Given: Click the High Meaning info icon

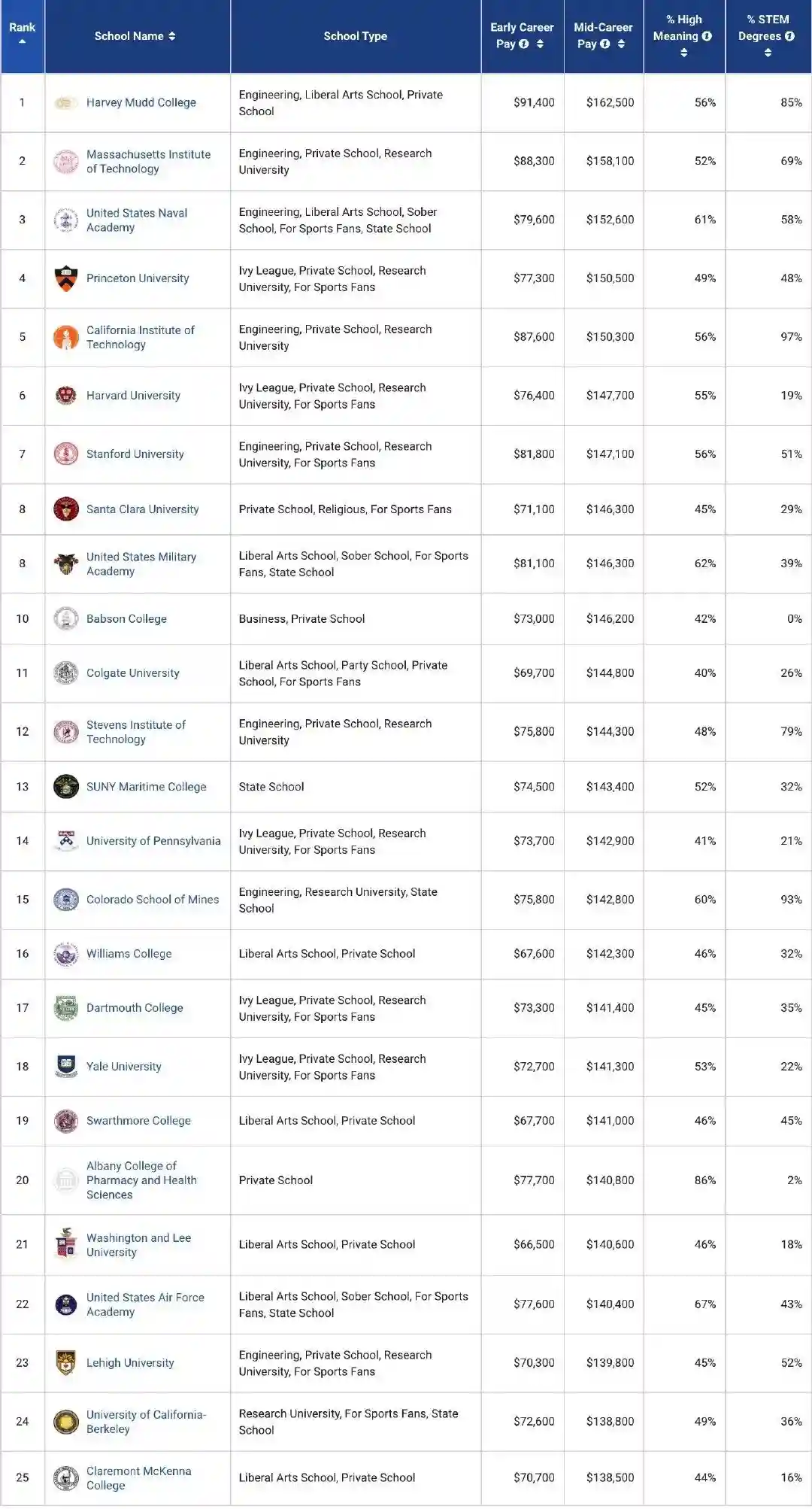Looking at the screenshot, I should coord(707,36).
